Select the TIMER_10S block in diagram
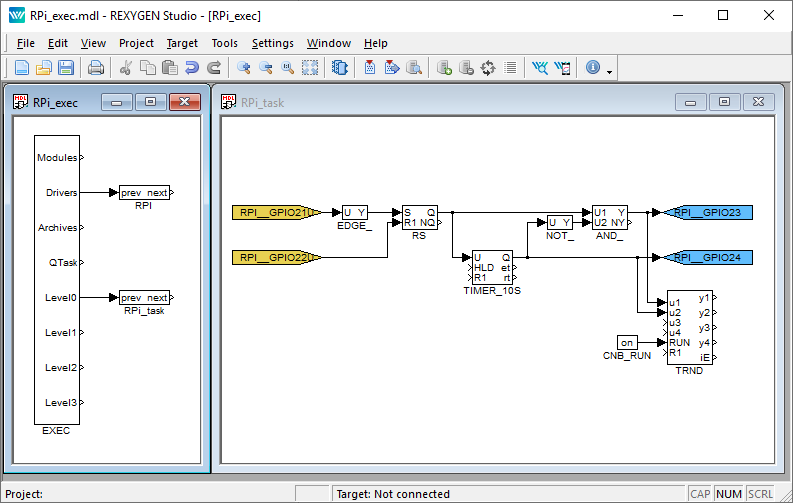 pos(492,266)
